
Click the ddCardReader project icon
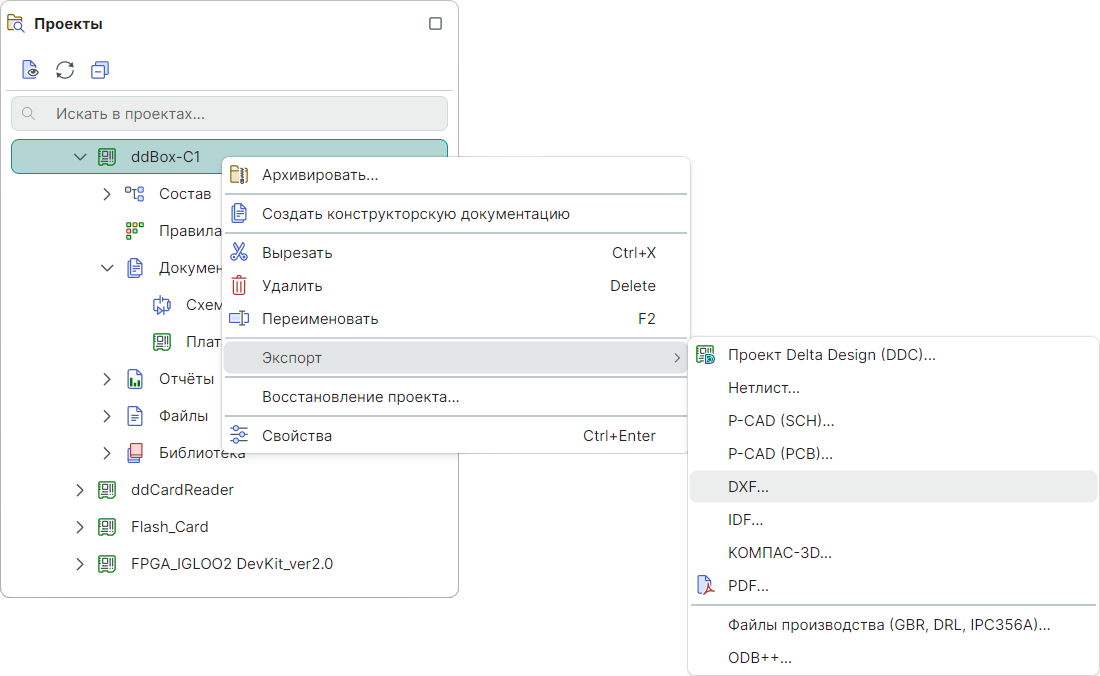107,490
